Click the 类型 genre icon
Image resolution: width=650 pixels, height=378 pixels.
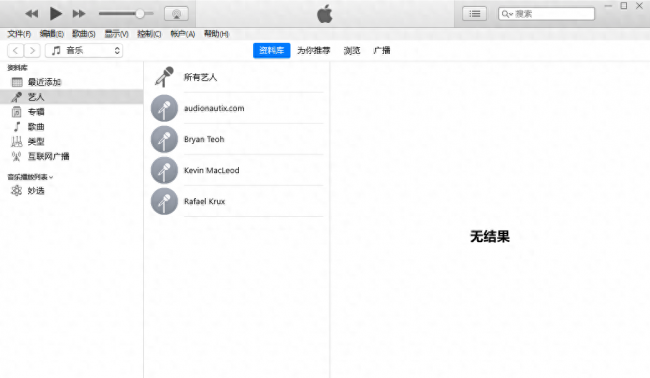click(x=17, y=142)
